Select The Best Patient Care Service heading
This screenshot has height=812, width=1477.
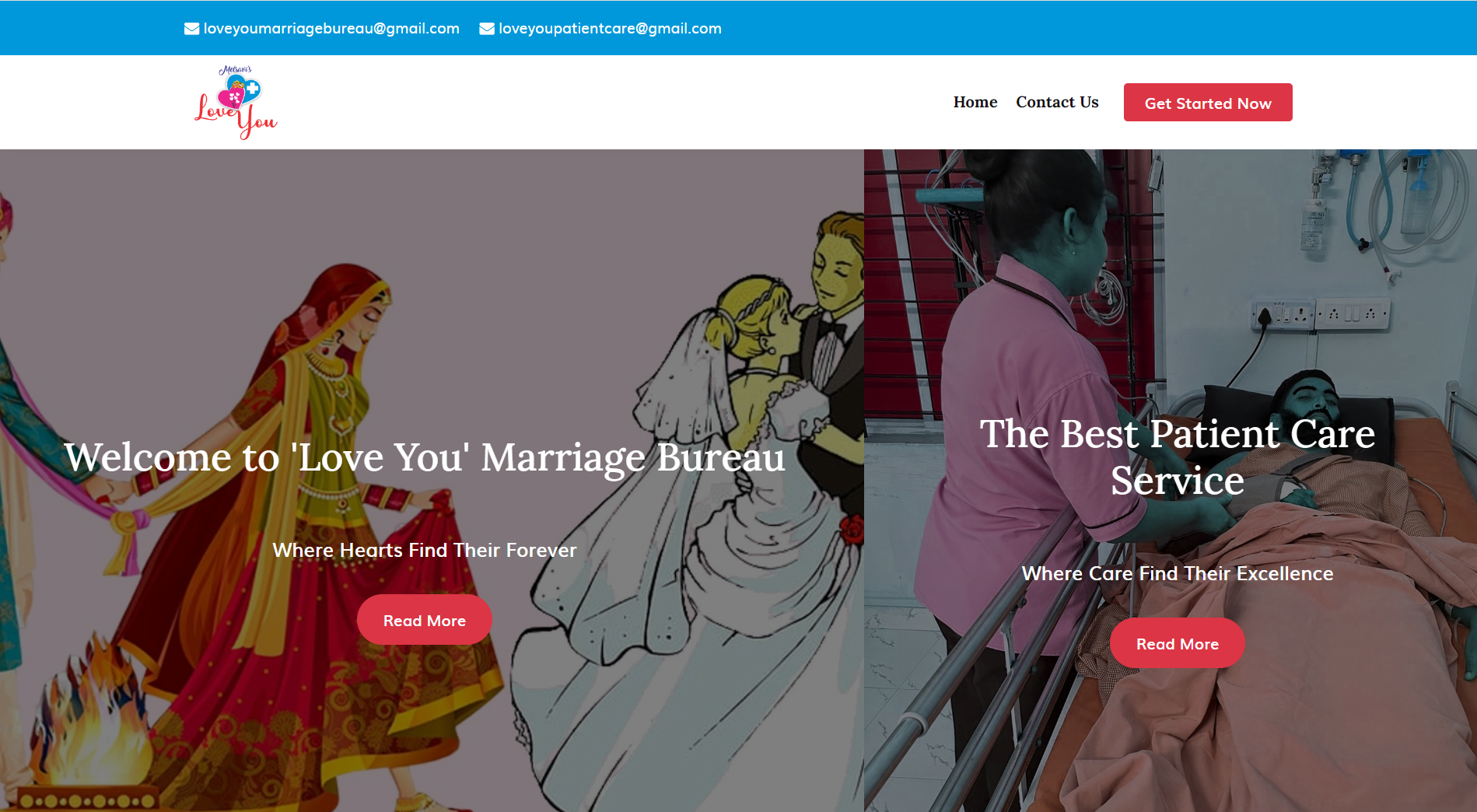click(x=1178, y=457)
